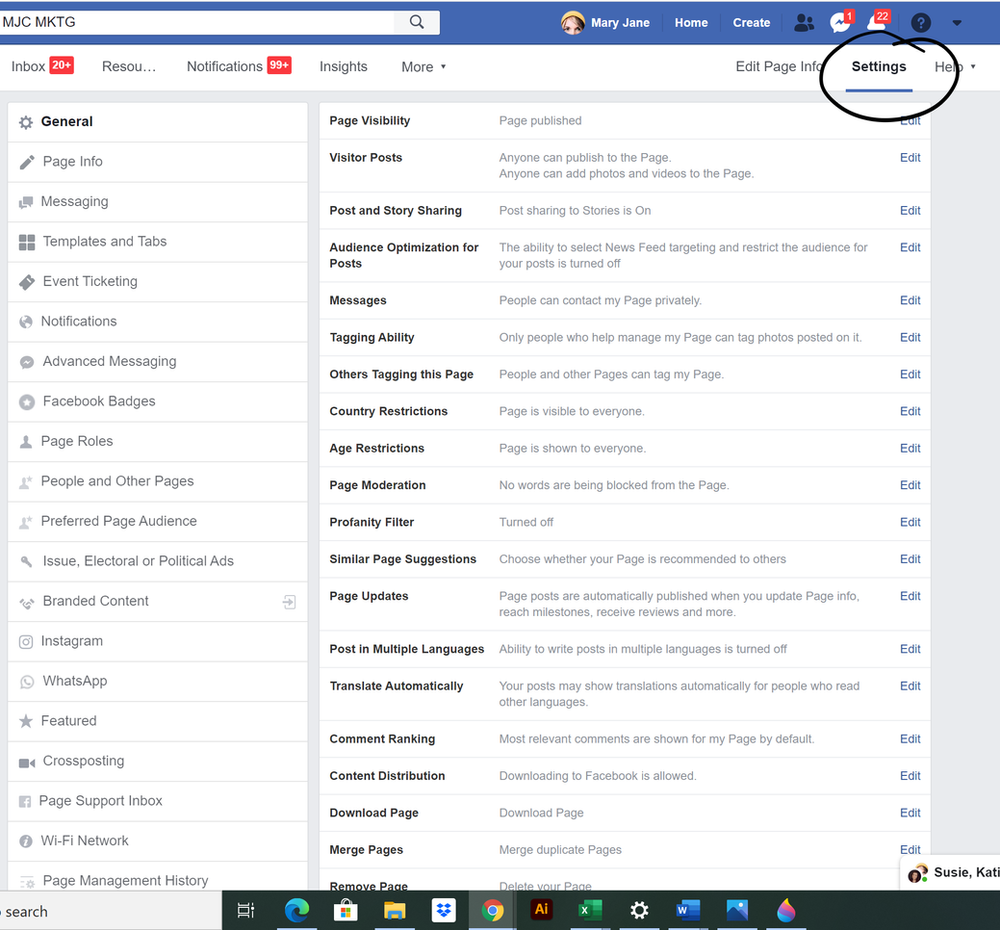Switch to the Inbox tab
This screenshot has height=930, width=1000.
(x=42, y=66)
